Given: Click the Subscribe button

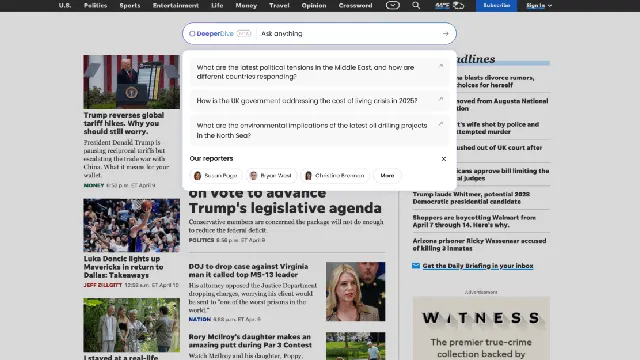Looking at the screenshot, I should click(496, 5).
